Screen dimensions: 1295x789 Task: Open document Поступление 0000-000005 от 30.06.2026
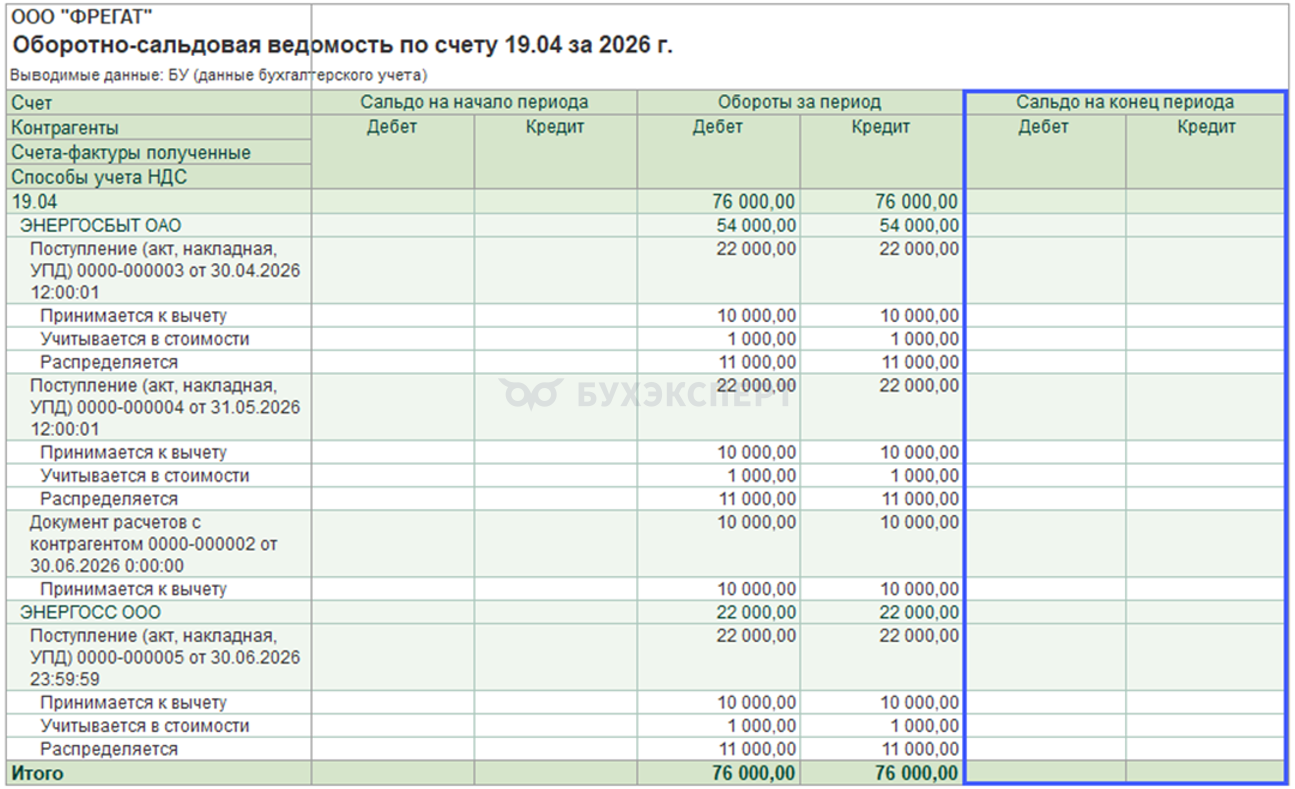click(165, 657)
